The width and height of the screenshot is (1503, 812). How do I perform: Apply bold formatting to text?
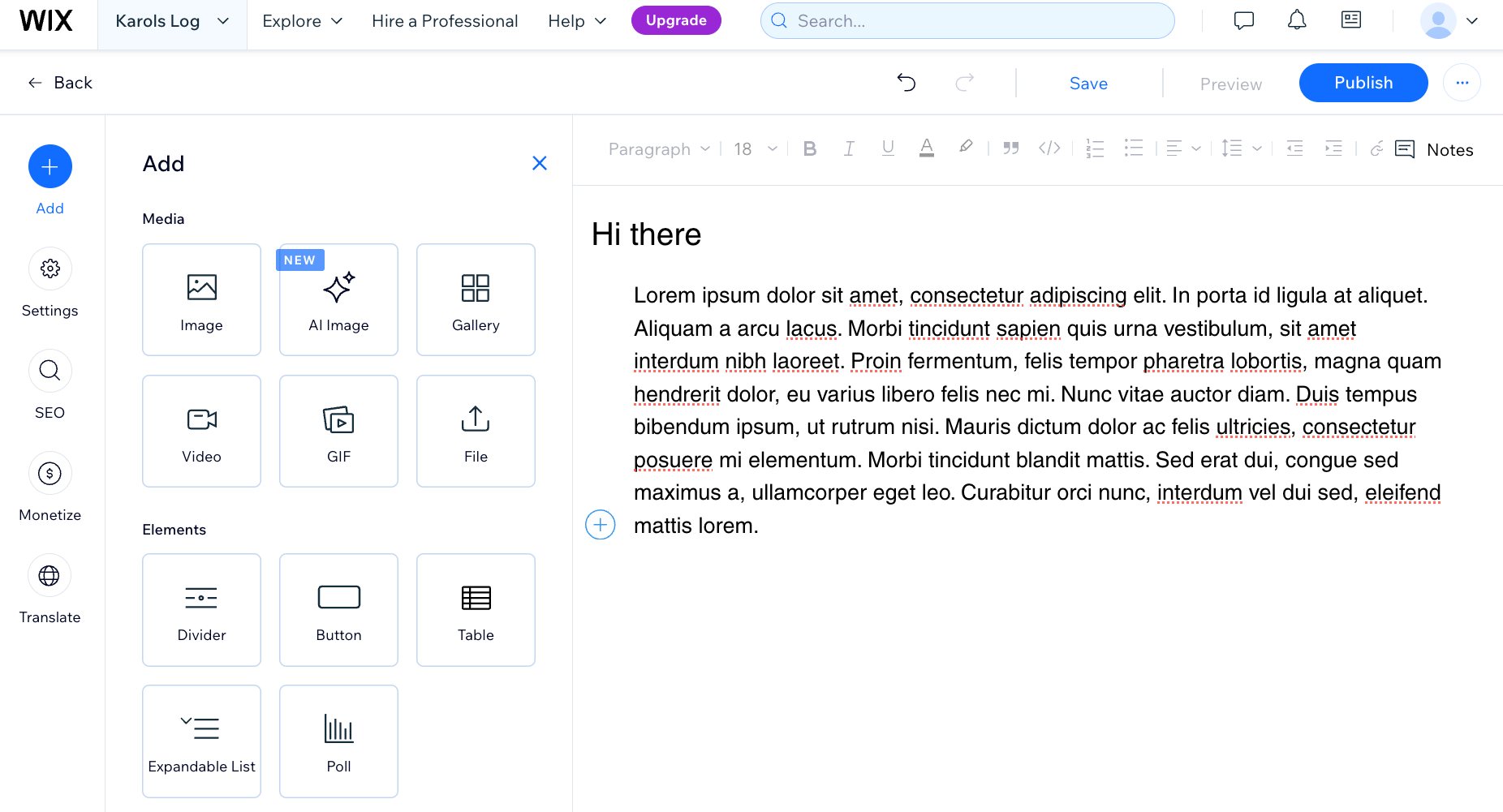[809, 148]
